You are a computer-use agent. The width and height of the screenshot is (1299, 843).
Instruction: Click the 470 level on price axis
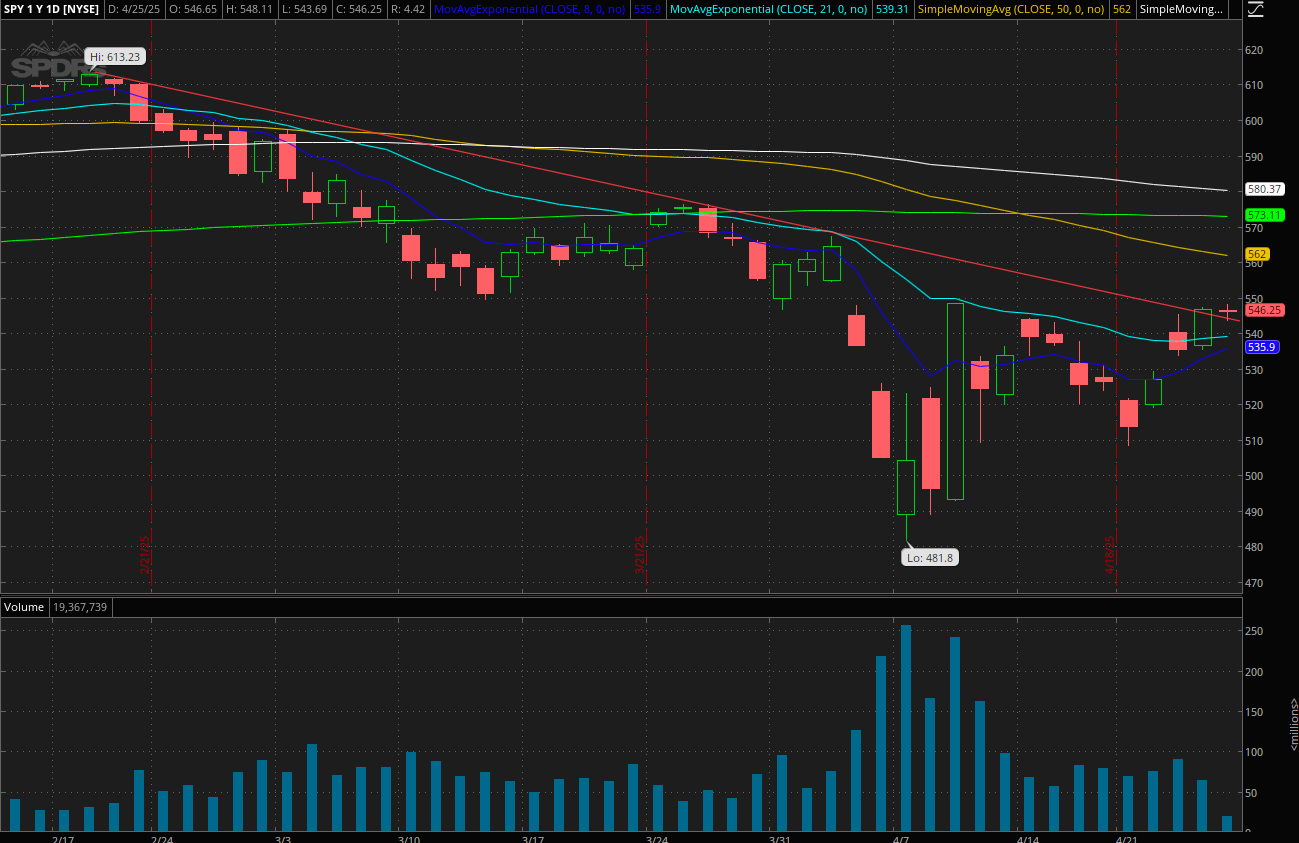(1255, 583)
